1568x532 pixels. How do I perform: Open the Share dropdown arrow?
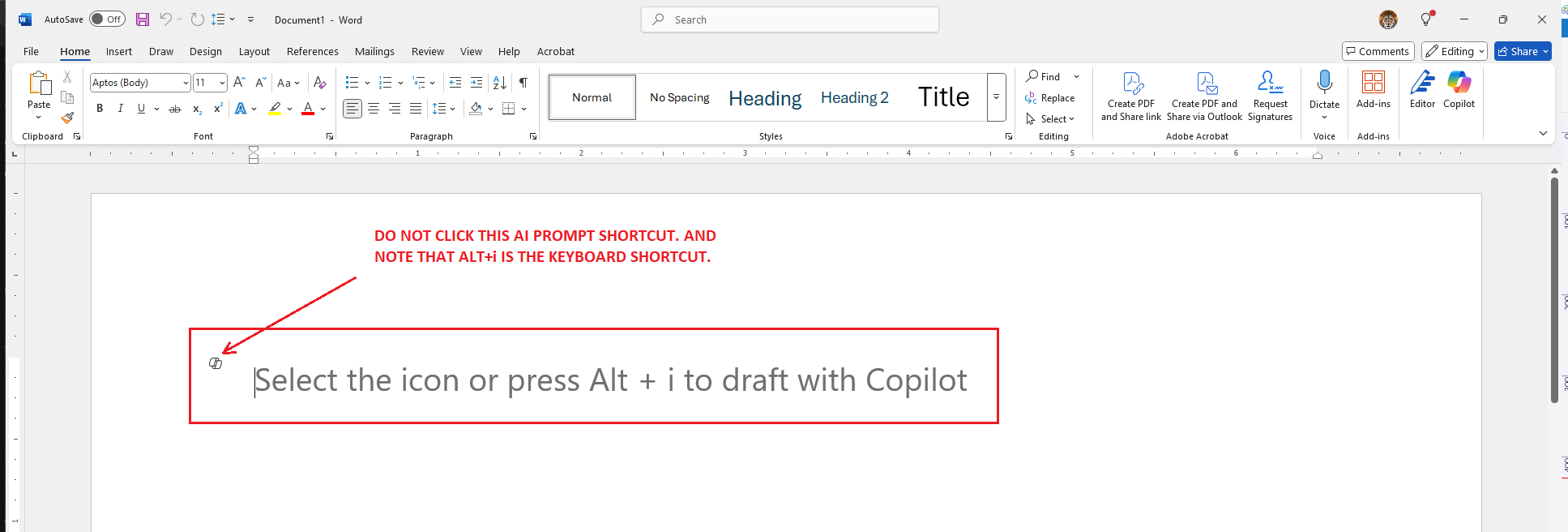[1546, 51]
